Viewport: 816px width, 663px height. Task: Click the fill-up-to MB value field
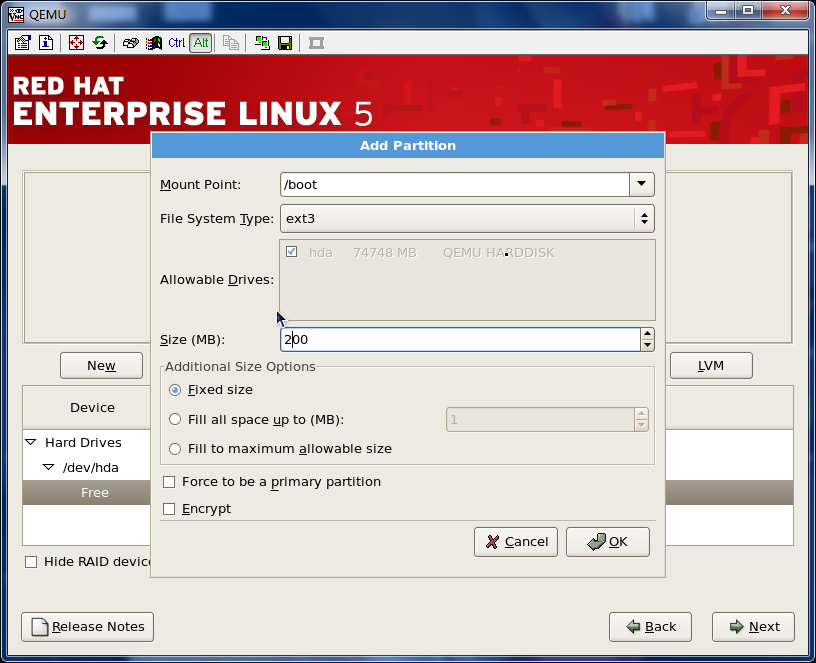540,419
